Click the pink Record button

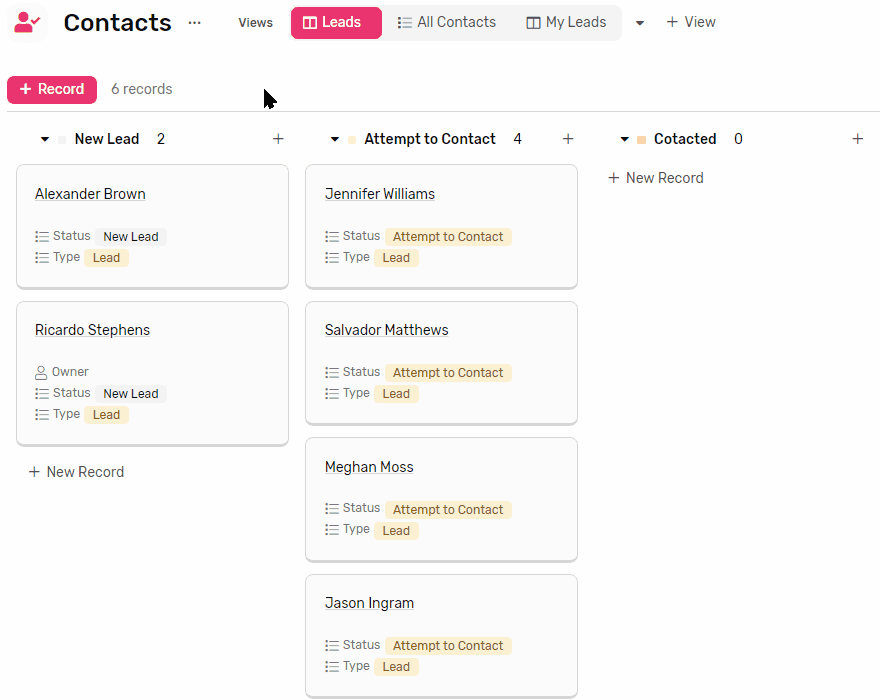pyautogui.click(x=52, y=89)
